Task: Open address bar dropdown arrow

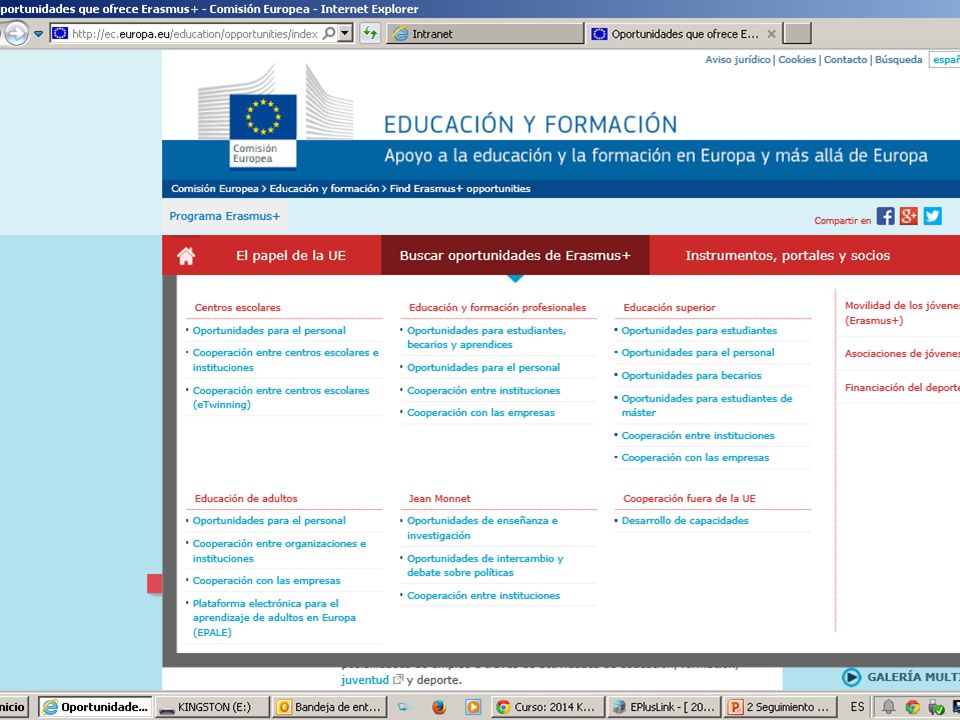Action: (346, 33)
